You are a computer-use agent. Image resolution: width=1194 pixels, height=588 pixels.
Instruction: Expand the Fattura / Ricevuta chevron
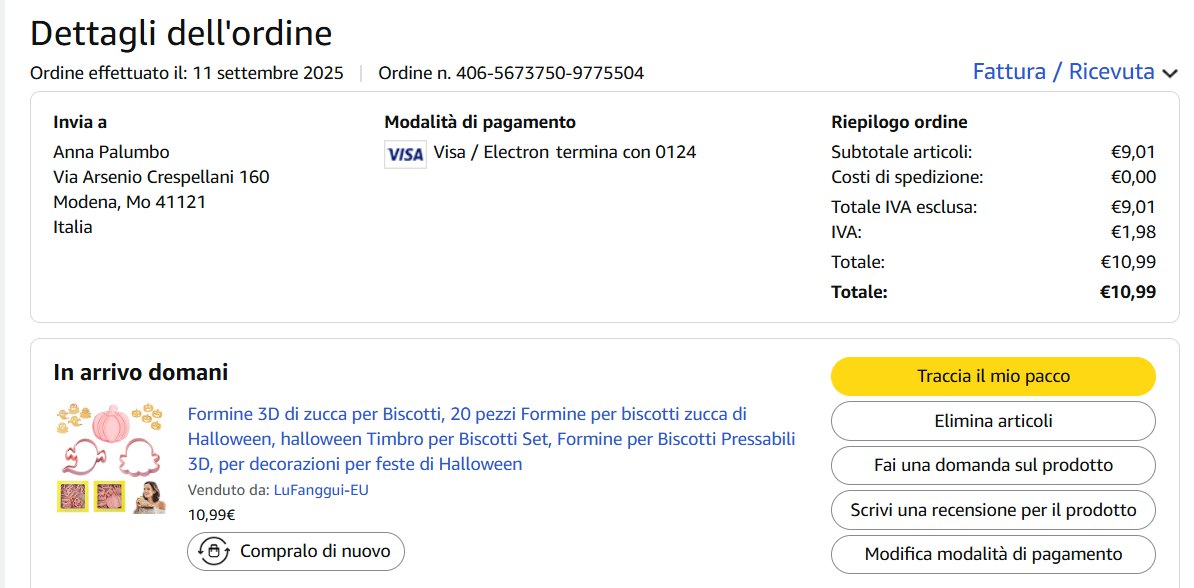1171,73
